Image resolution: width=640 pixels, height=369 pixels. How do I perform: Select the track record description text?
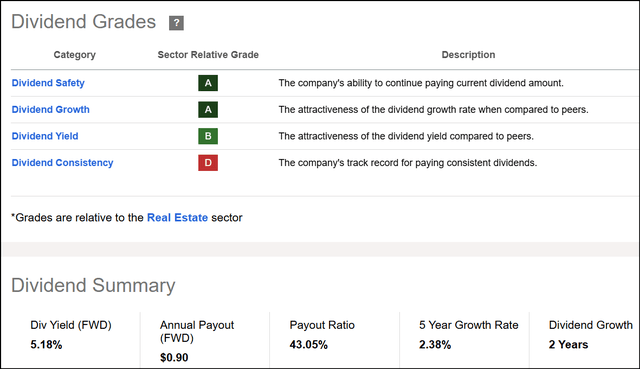pyautogui.click(x=408, y=162)
